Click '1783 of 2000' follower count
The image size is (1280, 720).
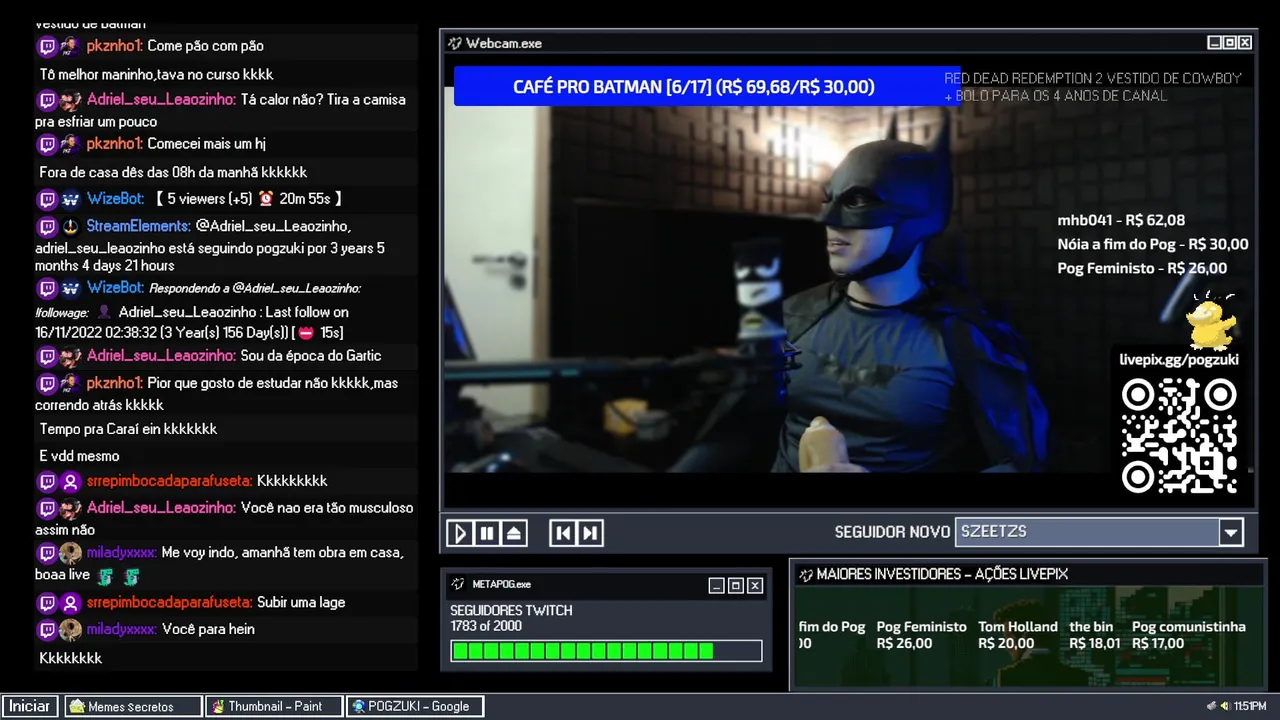[486, 627]
